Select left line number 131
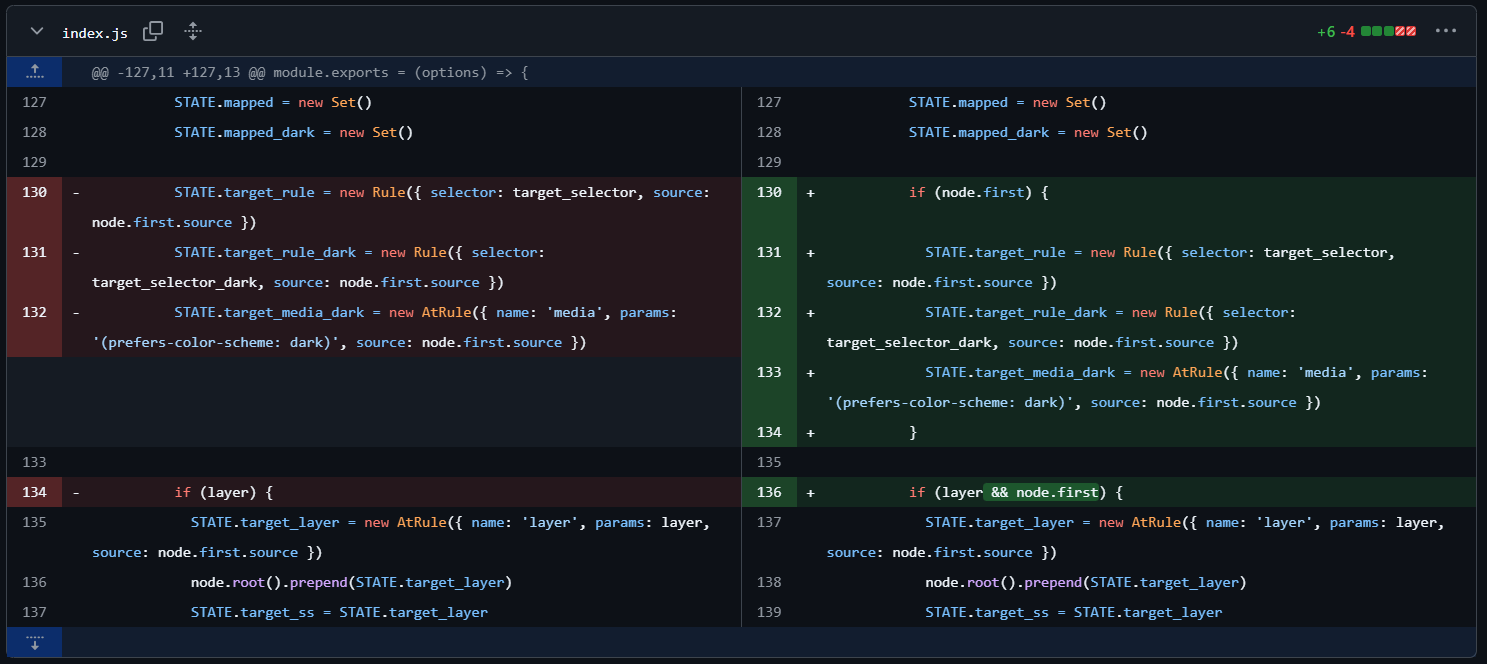1487x664 pixels. pyautogui.click(x=34, y=252)
